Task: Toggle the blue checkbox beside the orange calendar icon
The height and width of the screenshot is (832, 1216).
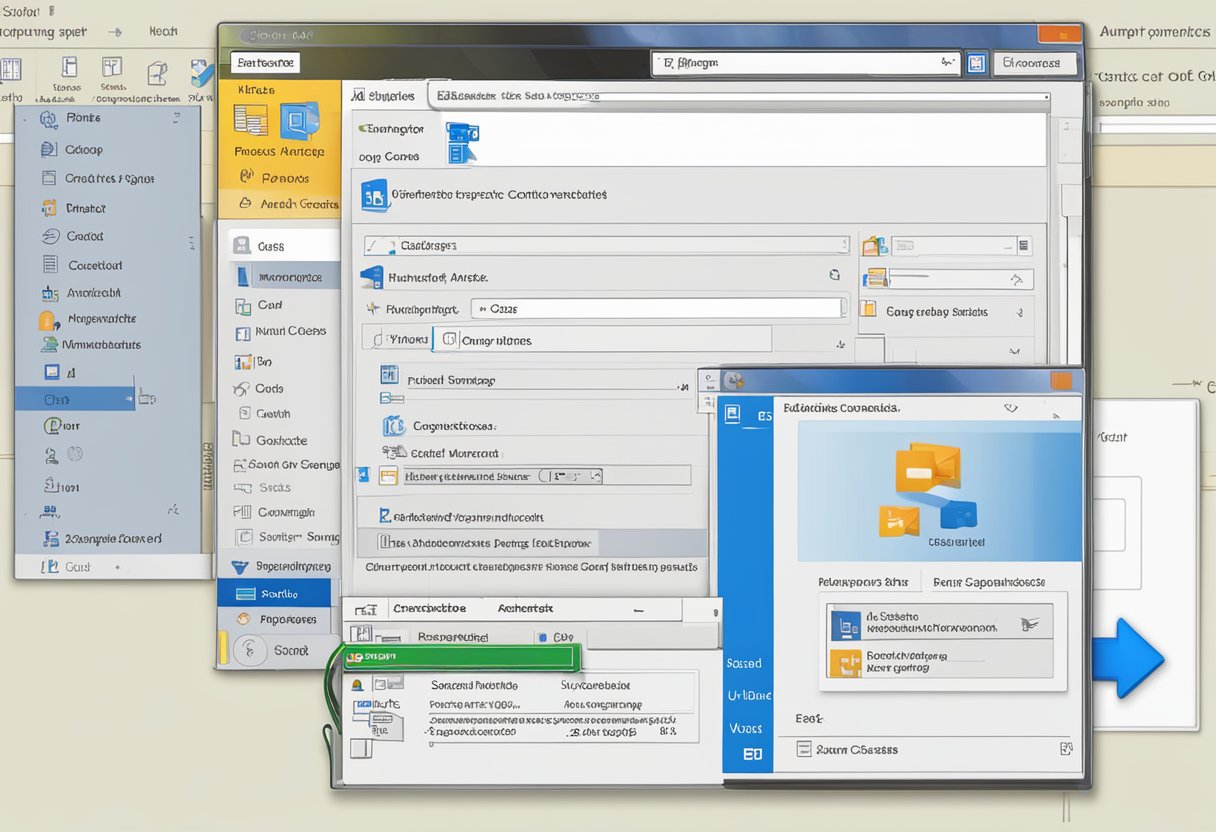Action: (363, 476)
